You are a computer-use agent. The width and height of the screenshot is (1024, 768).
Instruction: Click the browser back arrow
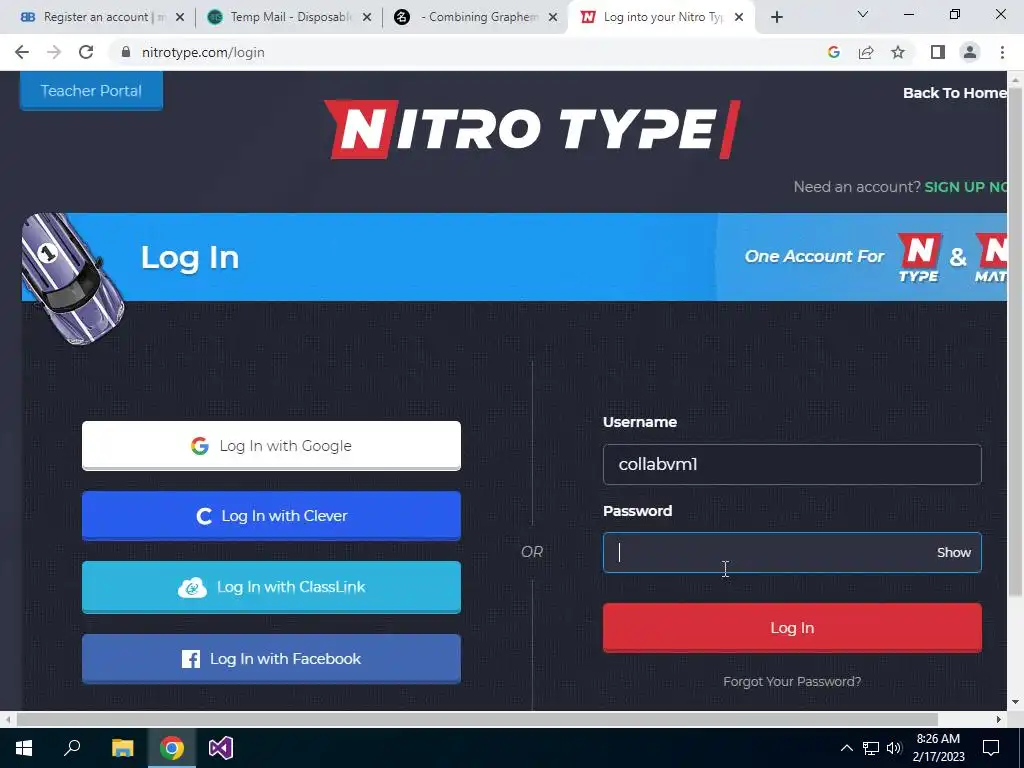click(x=22, y=52)
